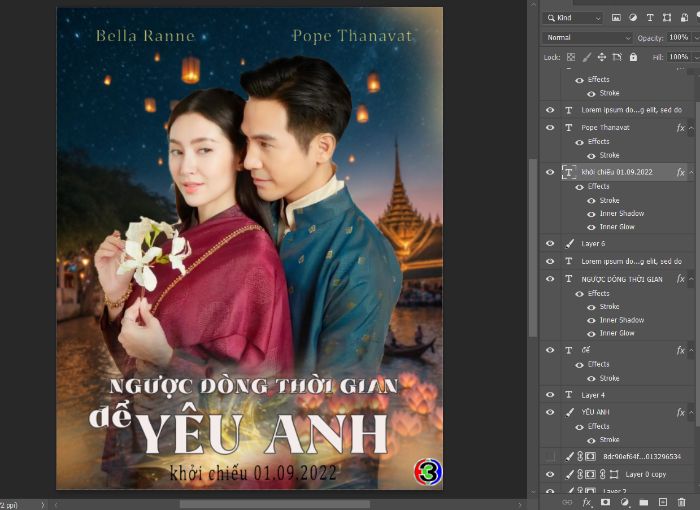Delete layer trash icon
The image size is (700, 510).
681,502
